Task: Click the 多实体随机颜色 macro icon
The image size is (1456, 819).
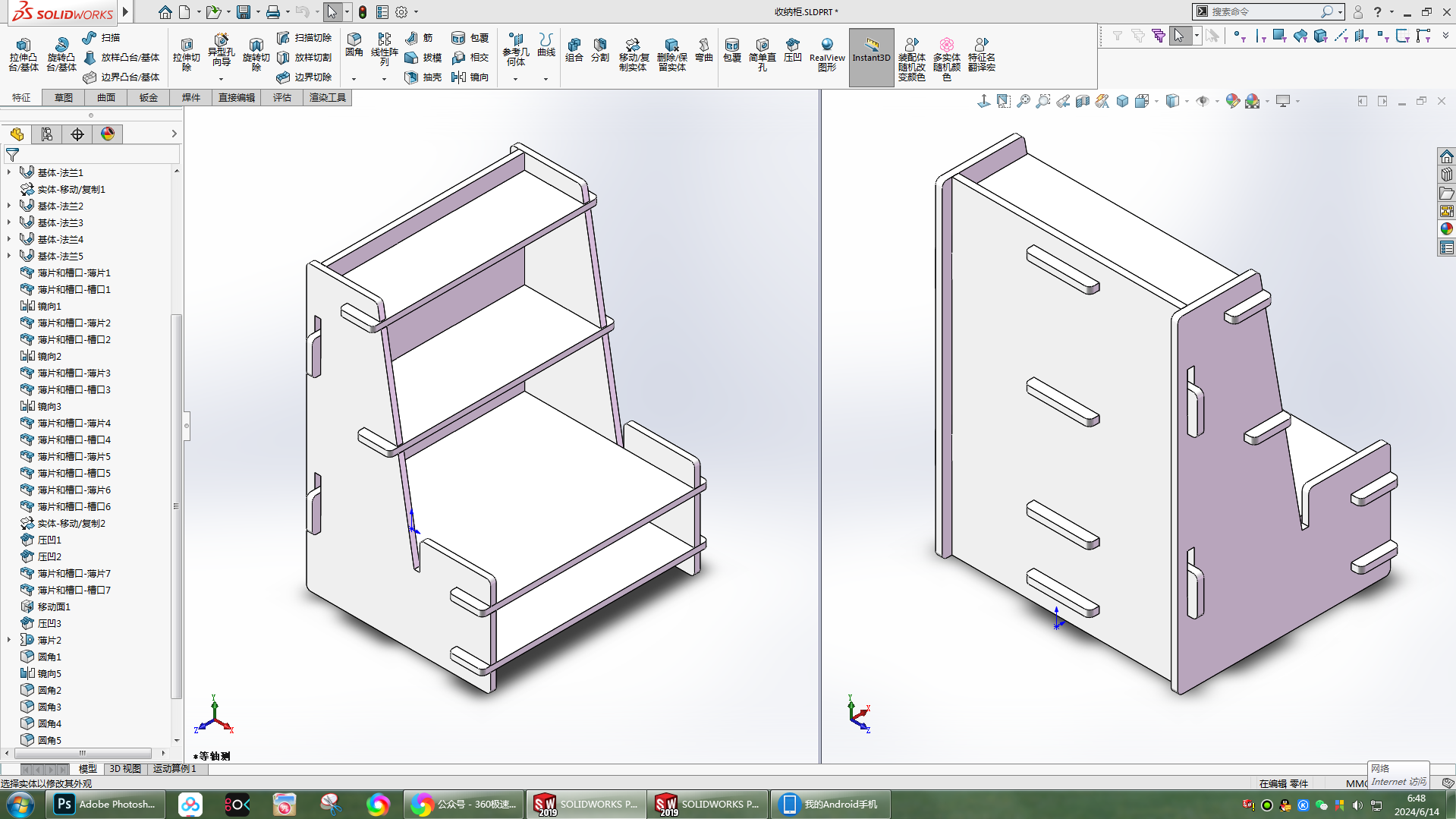Action: tap(947, 58)
